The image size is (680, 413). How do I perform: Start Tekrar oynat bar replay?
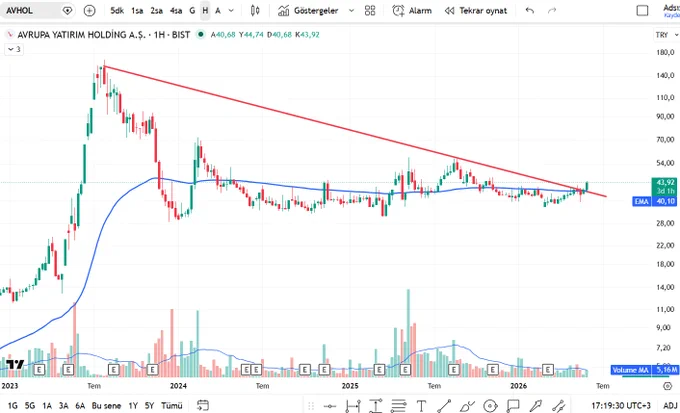click(x=476, y=11)
